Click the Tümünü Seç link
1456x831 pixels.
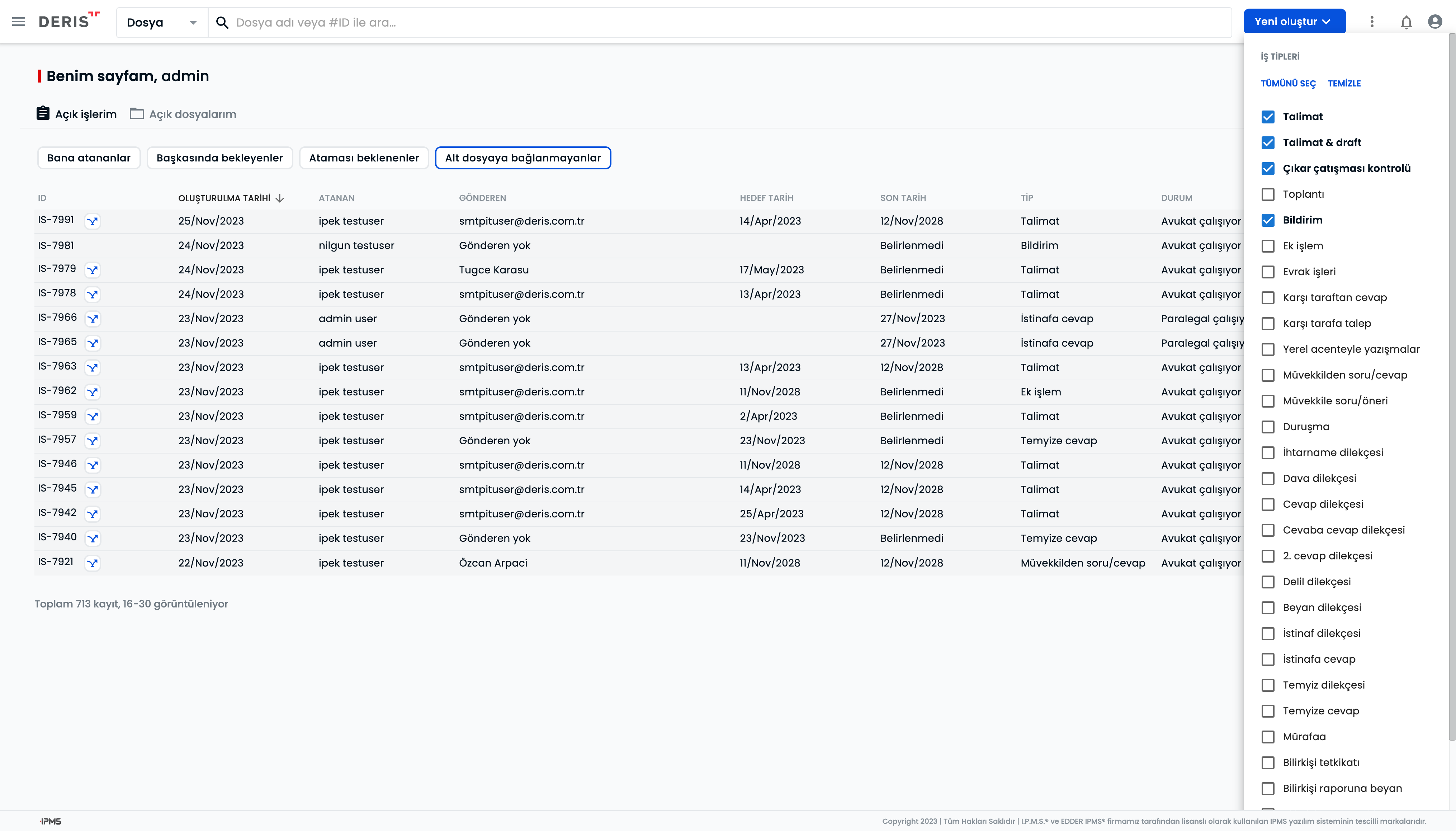pos(1288,83)
